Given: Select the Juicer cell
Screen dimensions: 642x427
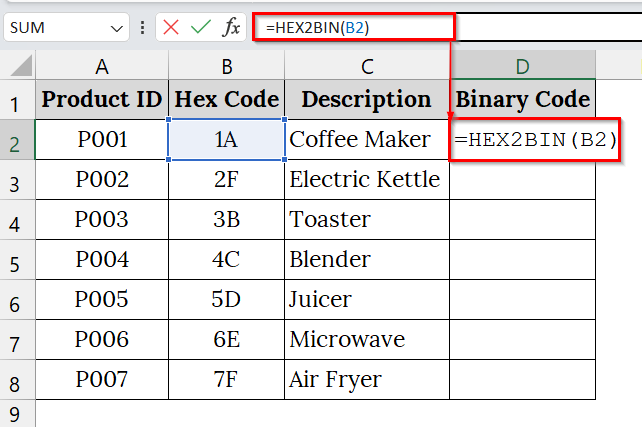Looking at the screenshot, I should point(367,300).
